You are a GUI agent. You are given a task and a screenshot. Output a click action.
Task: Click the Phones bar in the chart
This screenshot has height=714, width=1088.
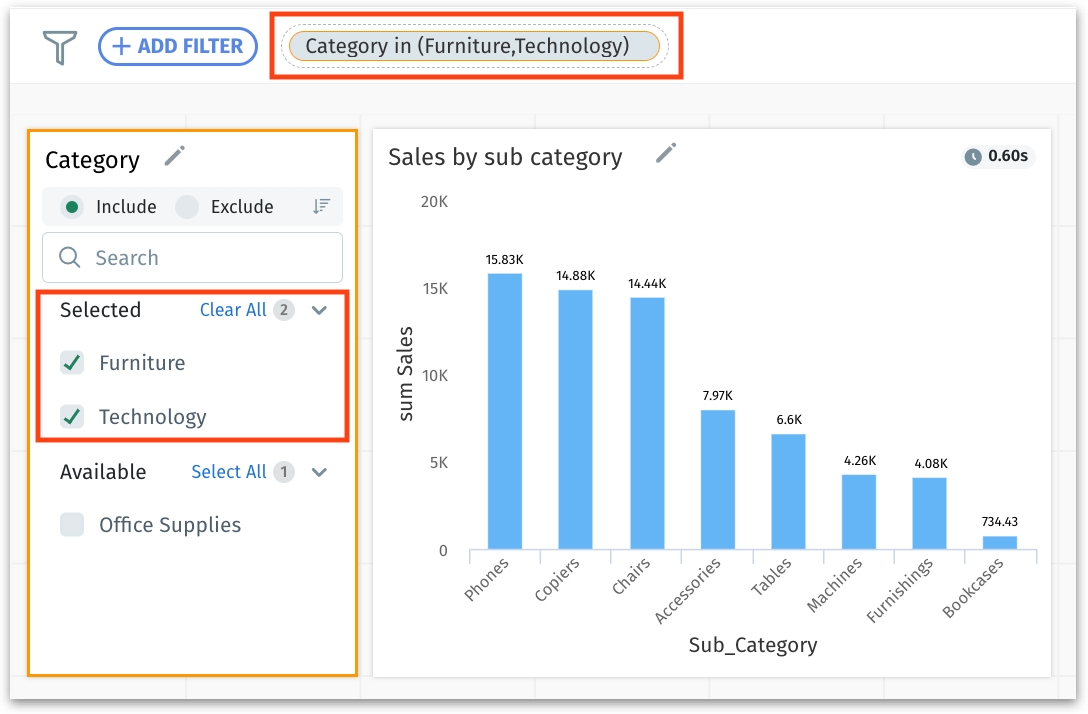pos(505,410)
